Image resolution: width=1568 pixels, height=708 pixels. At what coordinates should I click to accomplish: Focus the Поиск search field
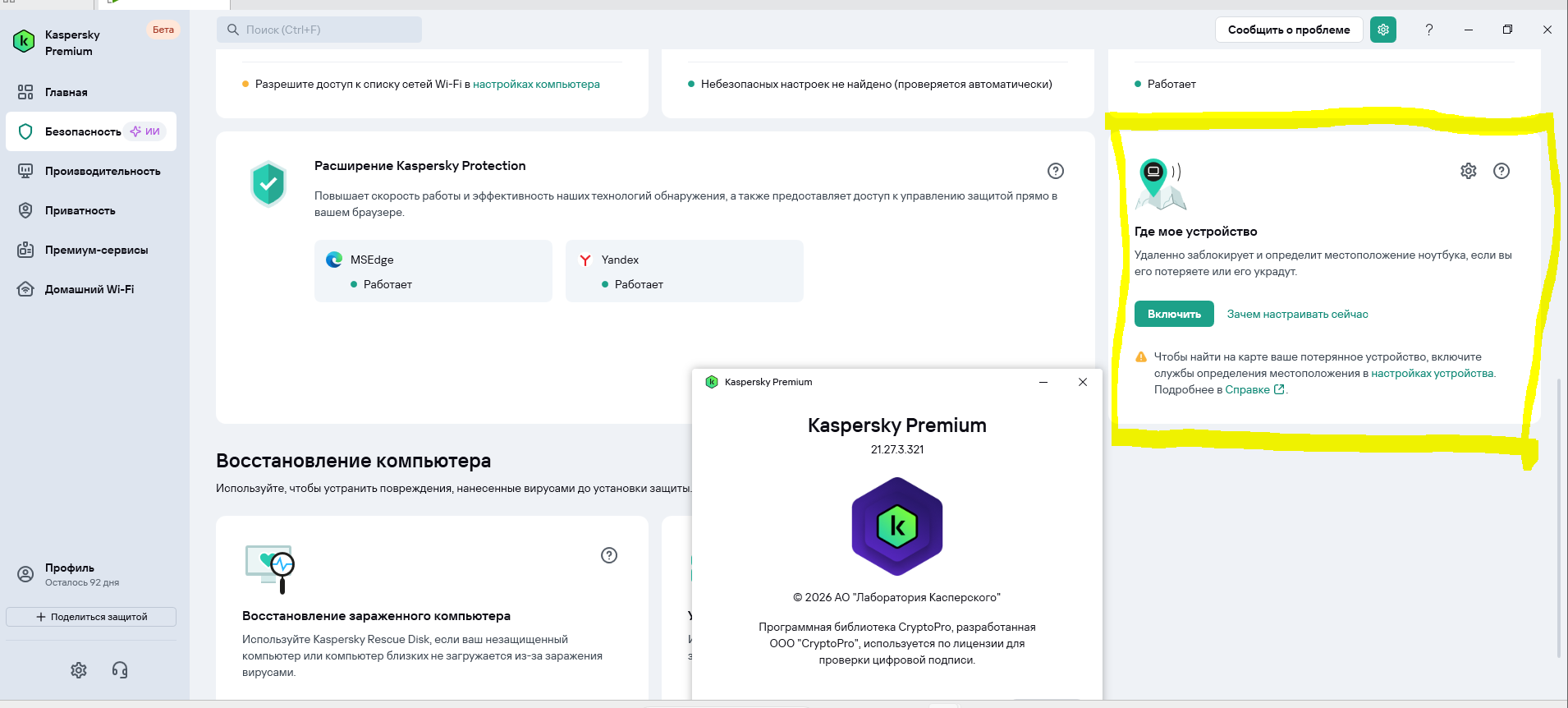tap(319, 30)
